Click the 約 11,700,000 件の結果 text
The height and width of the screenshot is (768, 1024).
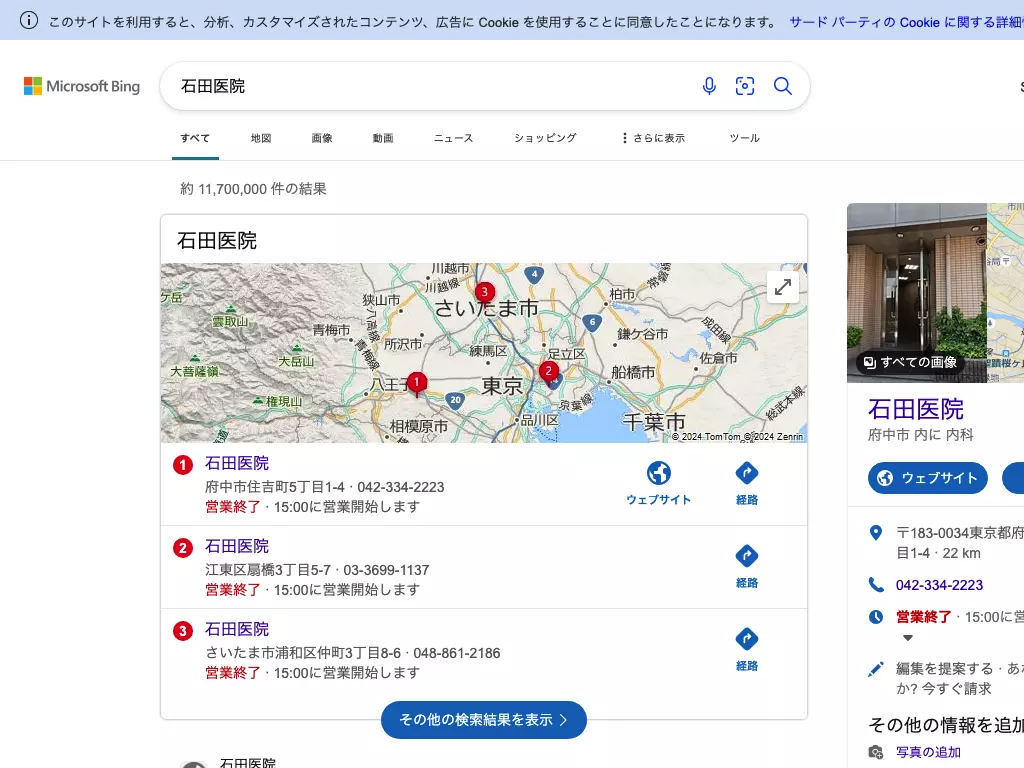pos(253,189)
